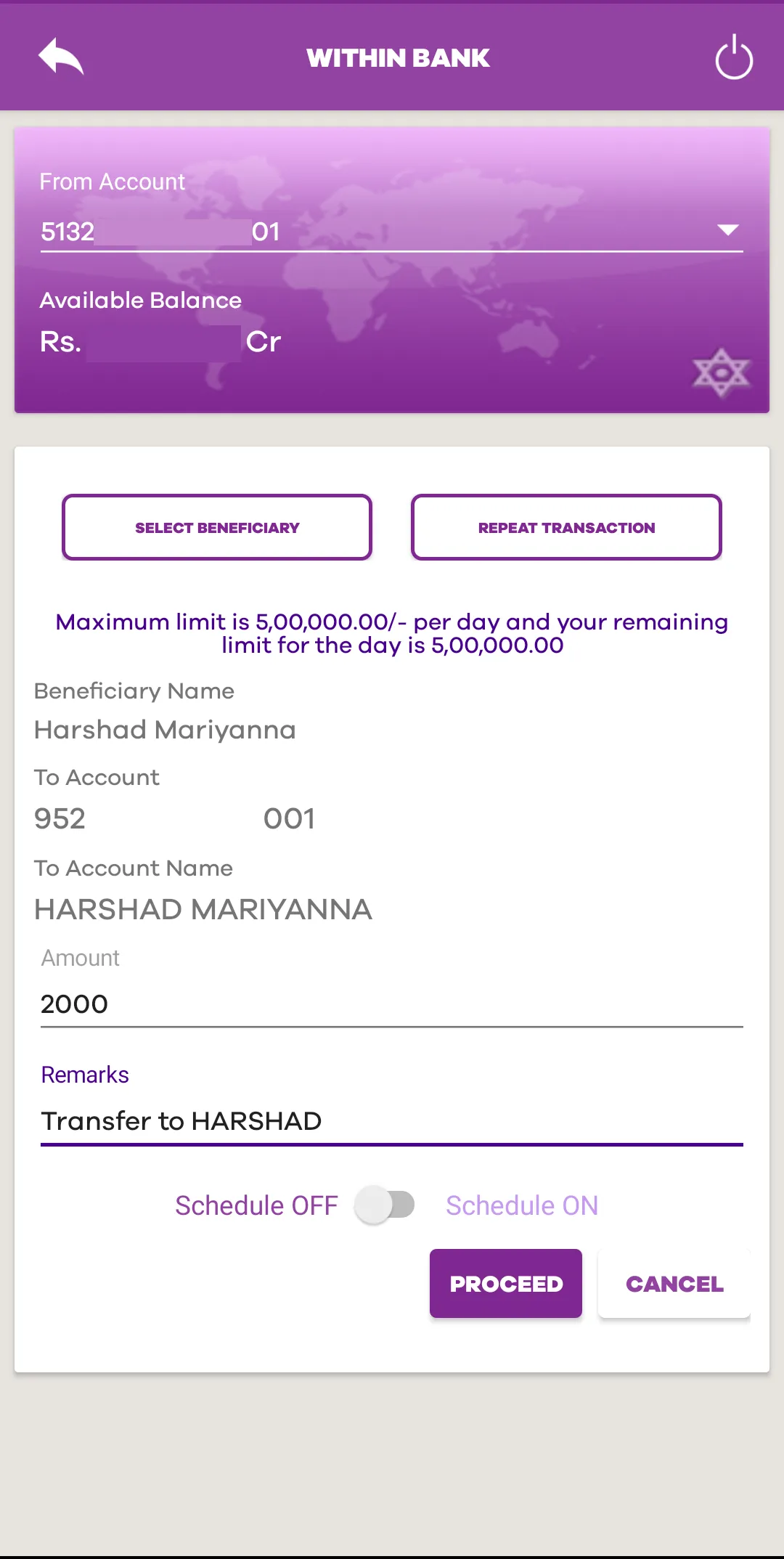Click the Repeat Transaction button
784x1559 pixels.
pos(566,527)
